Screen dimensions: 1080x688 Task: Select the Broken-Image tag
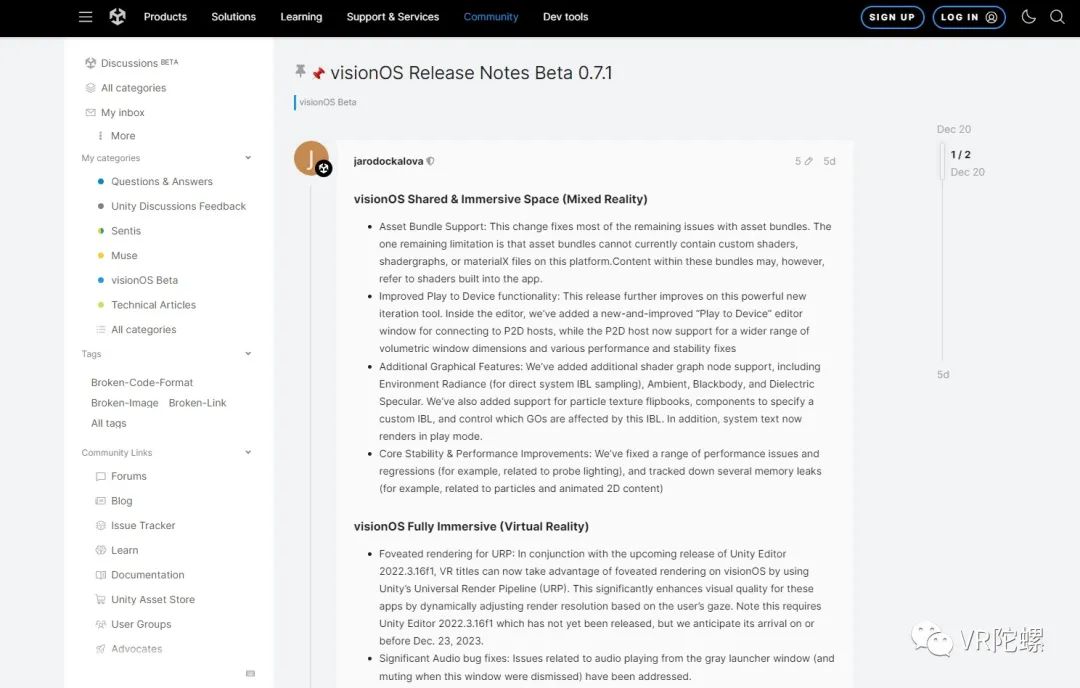tap(125, 403)
